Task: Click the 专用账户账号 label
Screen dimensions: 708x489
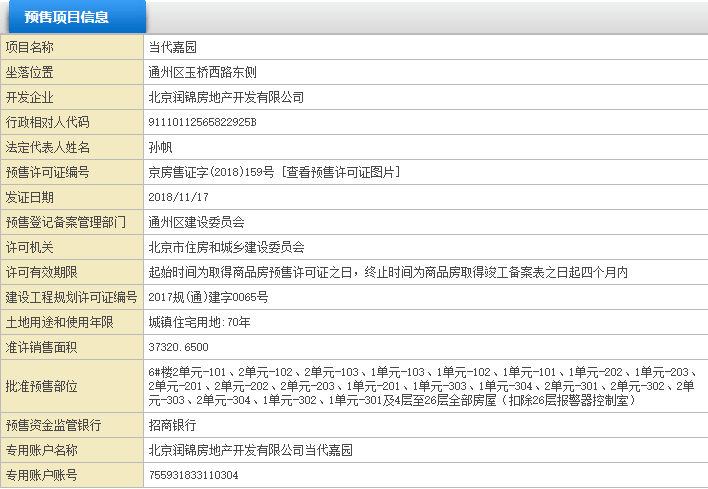Action: [42, 475]
